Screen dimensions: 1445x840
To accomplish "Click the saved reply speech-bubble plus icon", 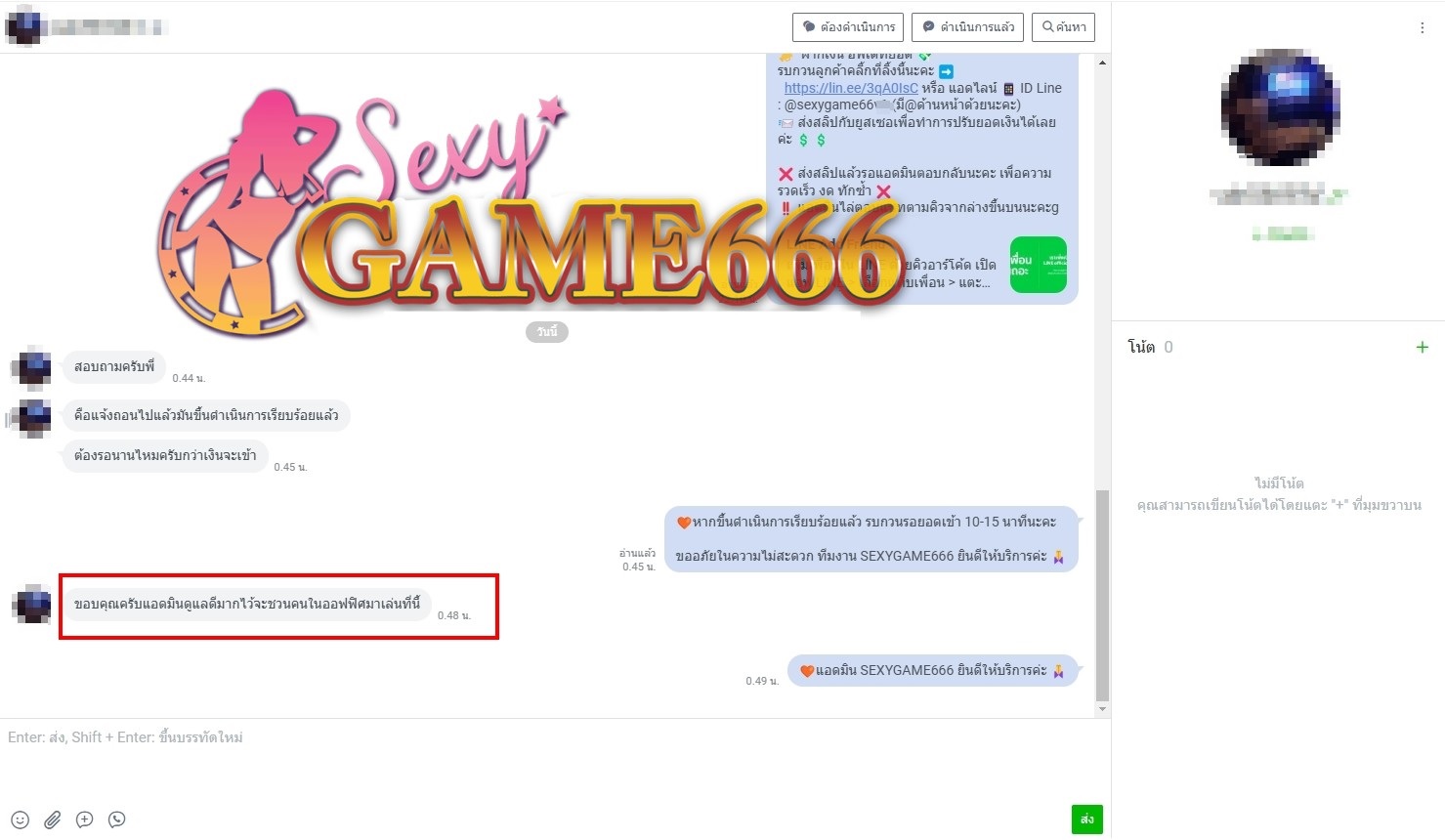I will pyautogui.click(x=85, y=819).
